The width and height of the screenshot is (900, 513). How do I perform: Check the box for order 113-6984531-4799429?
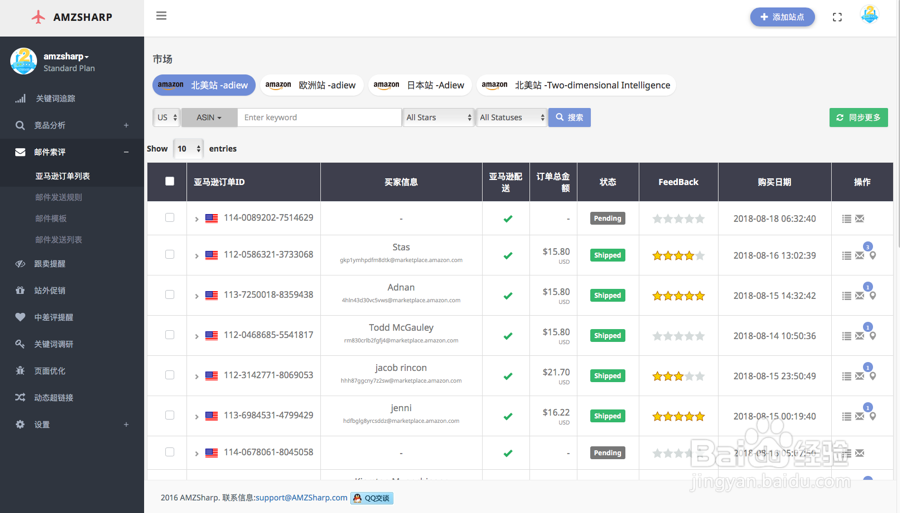[169, 415]
